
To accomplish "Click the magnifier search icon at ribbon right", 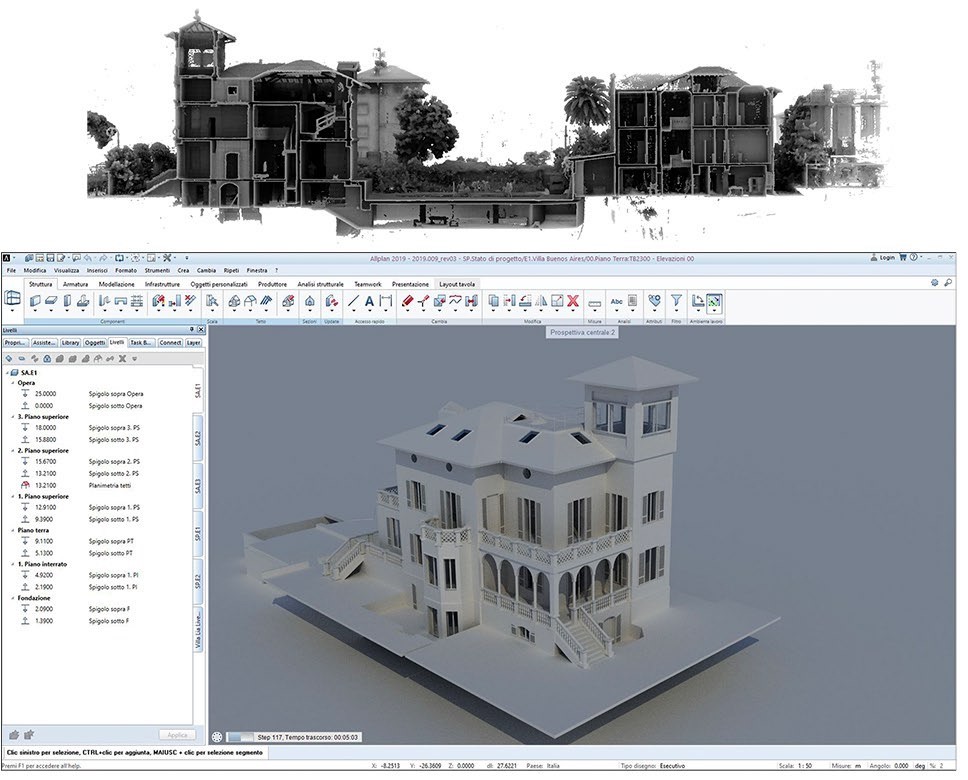I will coord(948,283).
